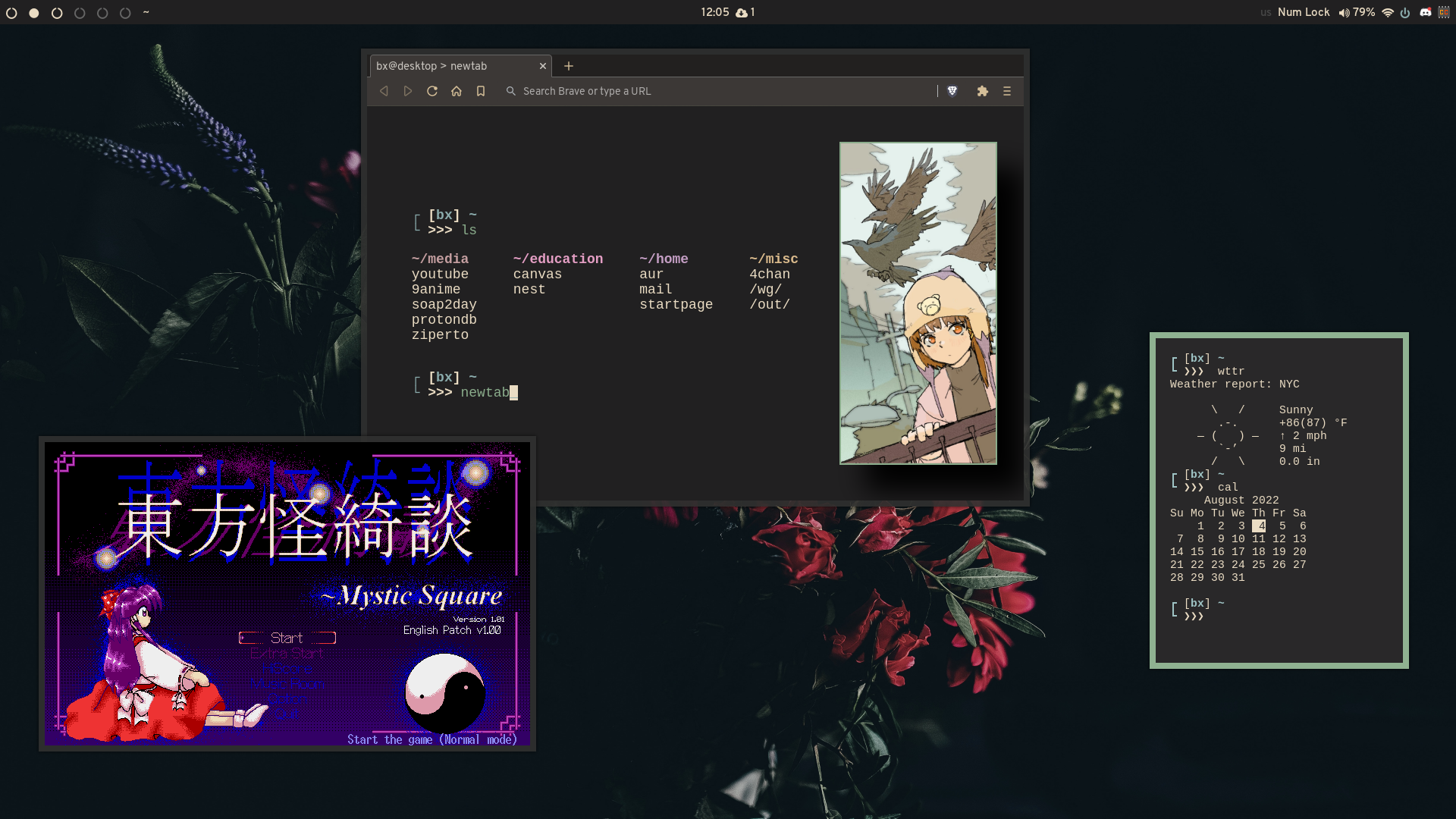
Task: Open the 4chan link
Action: coord(770,275)
